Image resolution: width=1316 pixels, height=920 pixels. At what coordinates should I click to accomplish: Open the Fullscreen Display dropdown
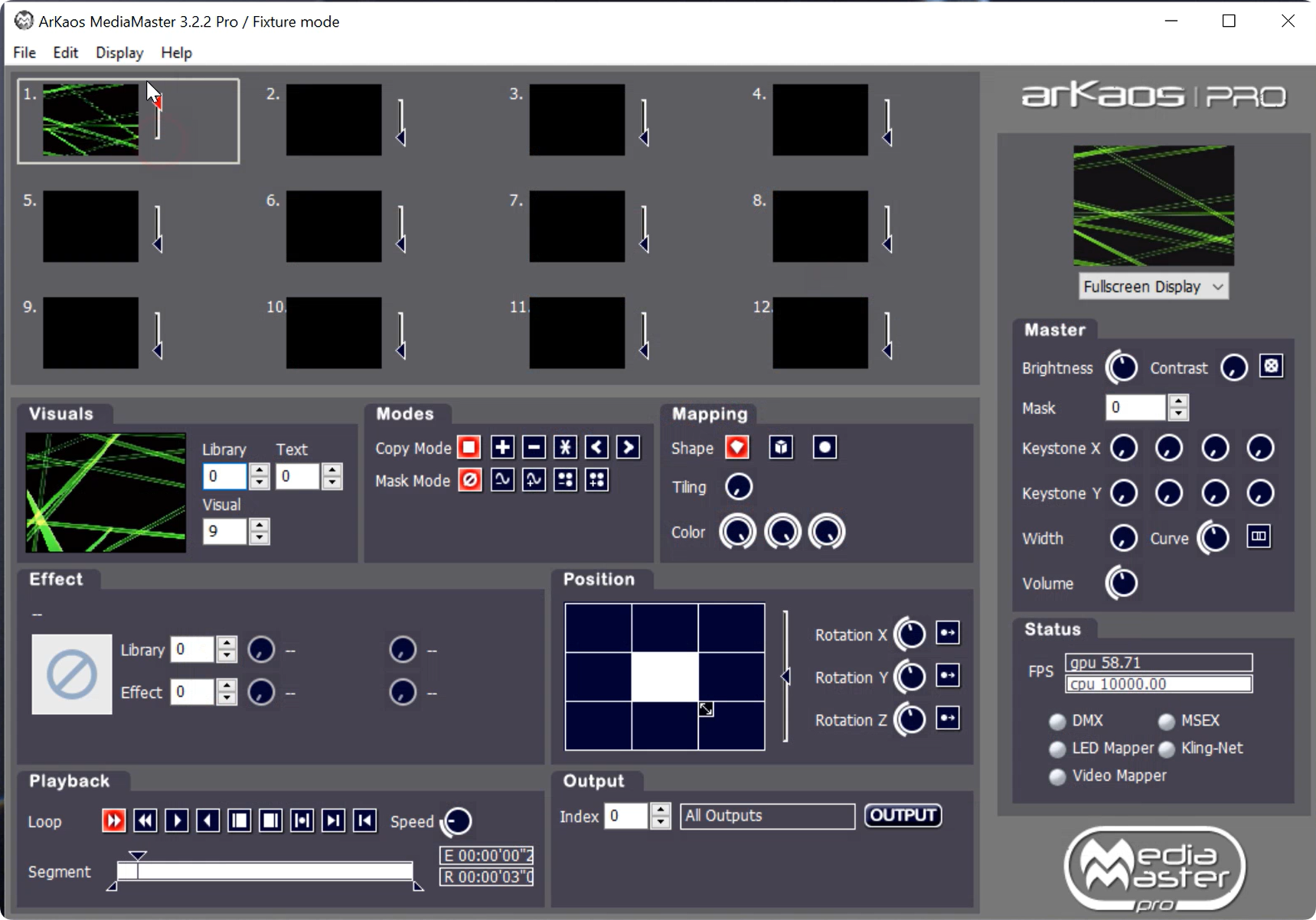[x=1153, y=286]
